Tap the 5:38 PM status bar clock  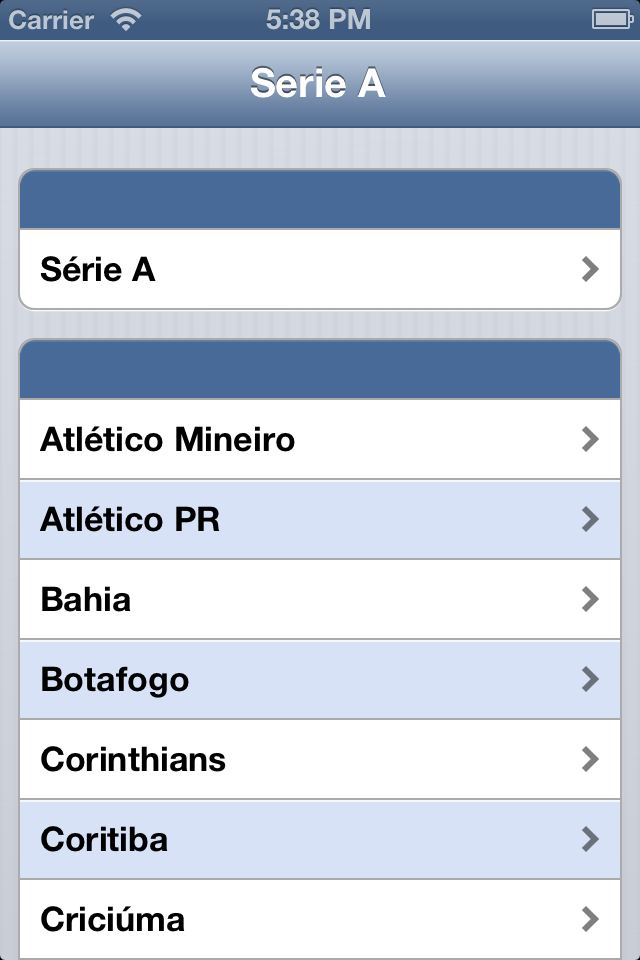click(x=319, y=19)
